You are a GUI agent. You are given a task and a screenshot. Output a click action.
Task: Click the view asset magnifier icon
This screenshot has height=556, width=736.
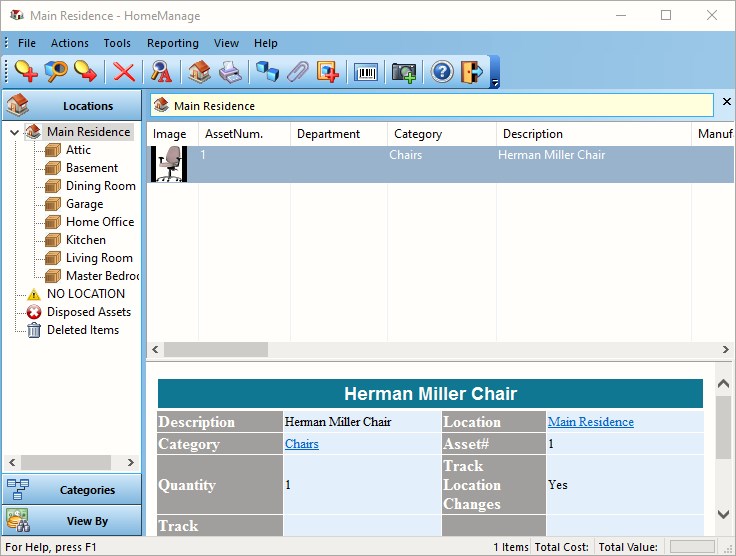tap(56, 72)
